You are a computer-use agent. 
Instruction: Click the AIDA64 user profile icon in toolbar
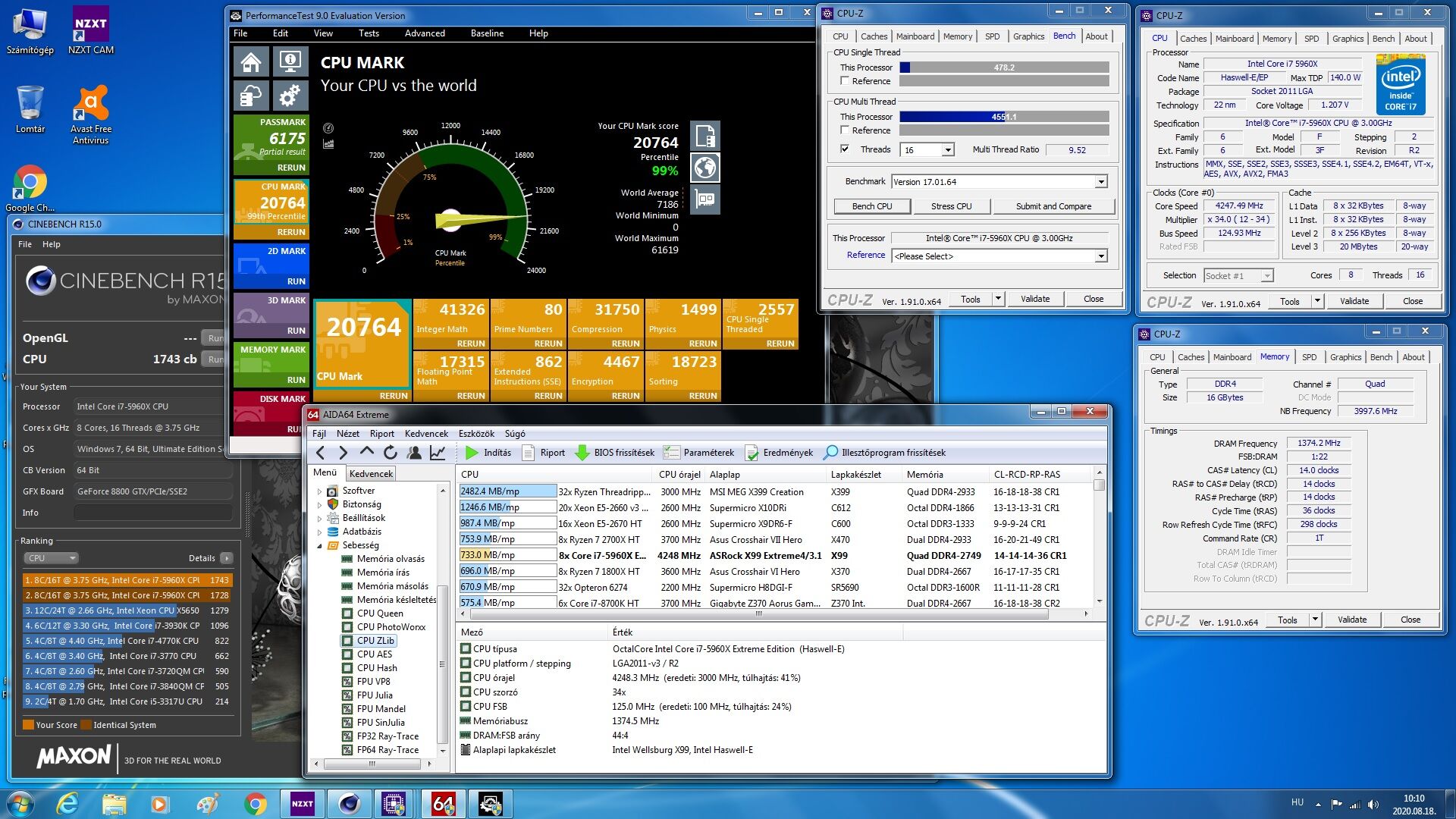(x=414, y=453)
